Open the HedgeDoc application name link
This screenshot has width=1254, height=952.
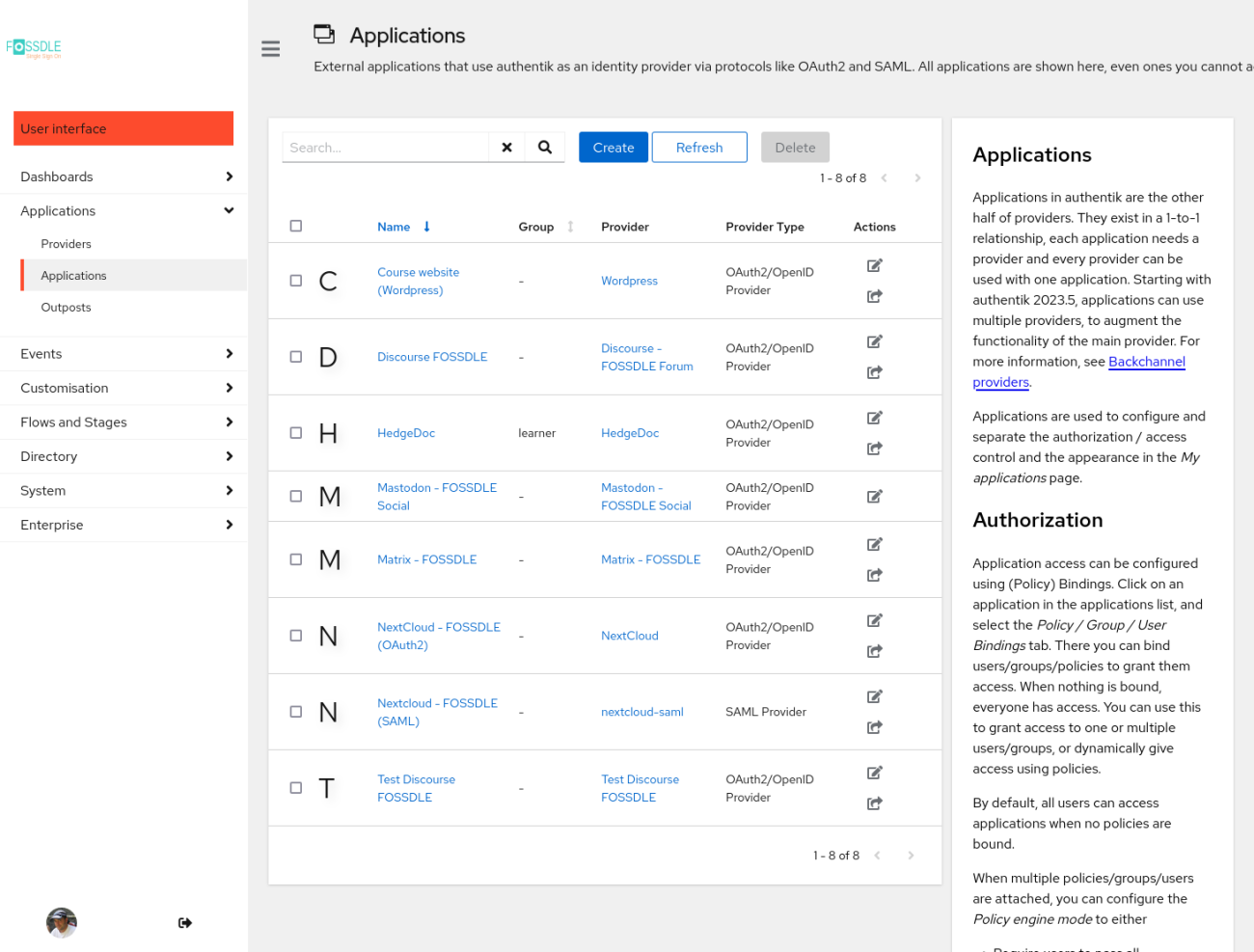[406, 433]
